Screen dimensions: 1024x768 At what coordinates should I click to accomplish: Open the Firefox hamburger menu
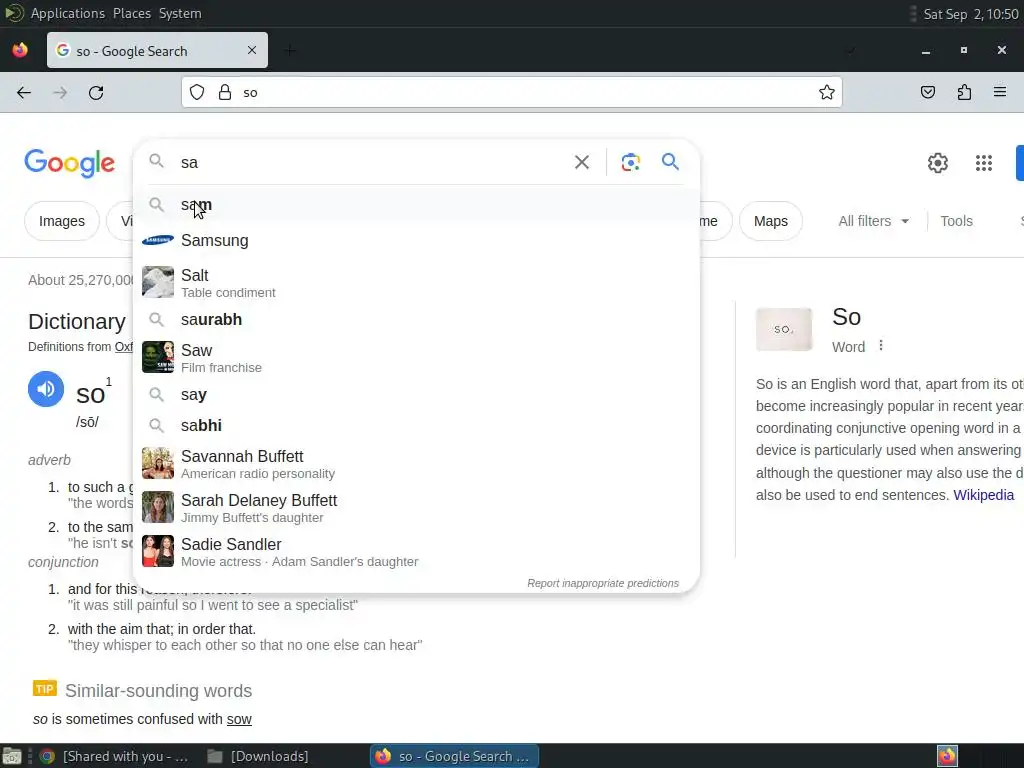(1000, 93)
